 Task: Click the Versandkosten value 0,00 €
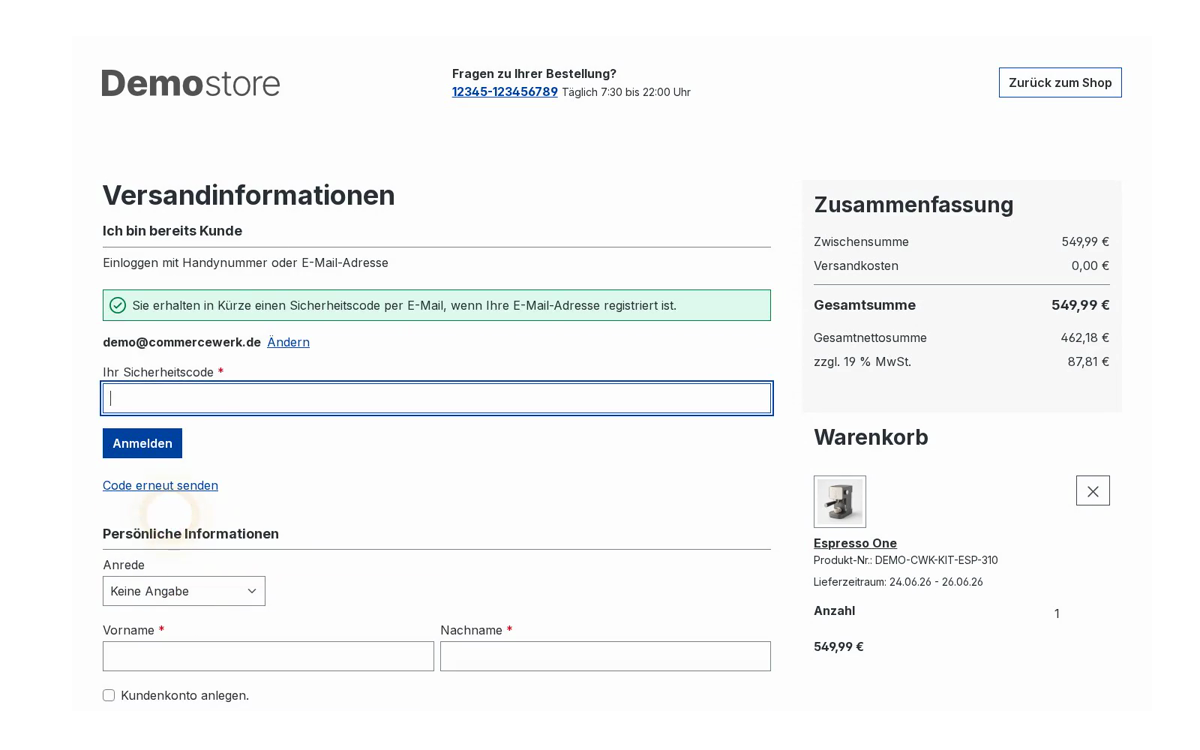pyautogui.click(x=1090, y=266)
